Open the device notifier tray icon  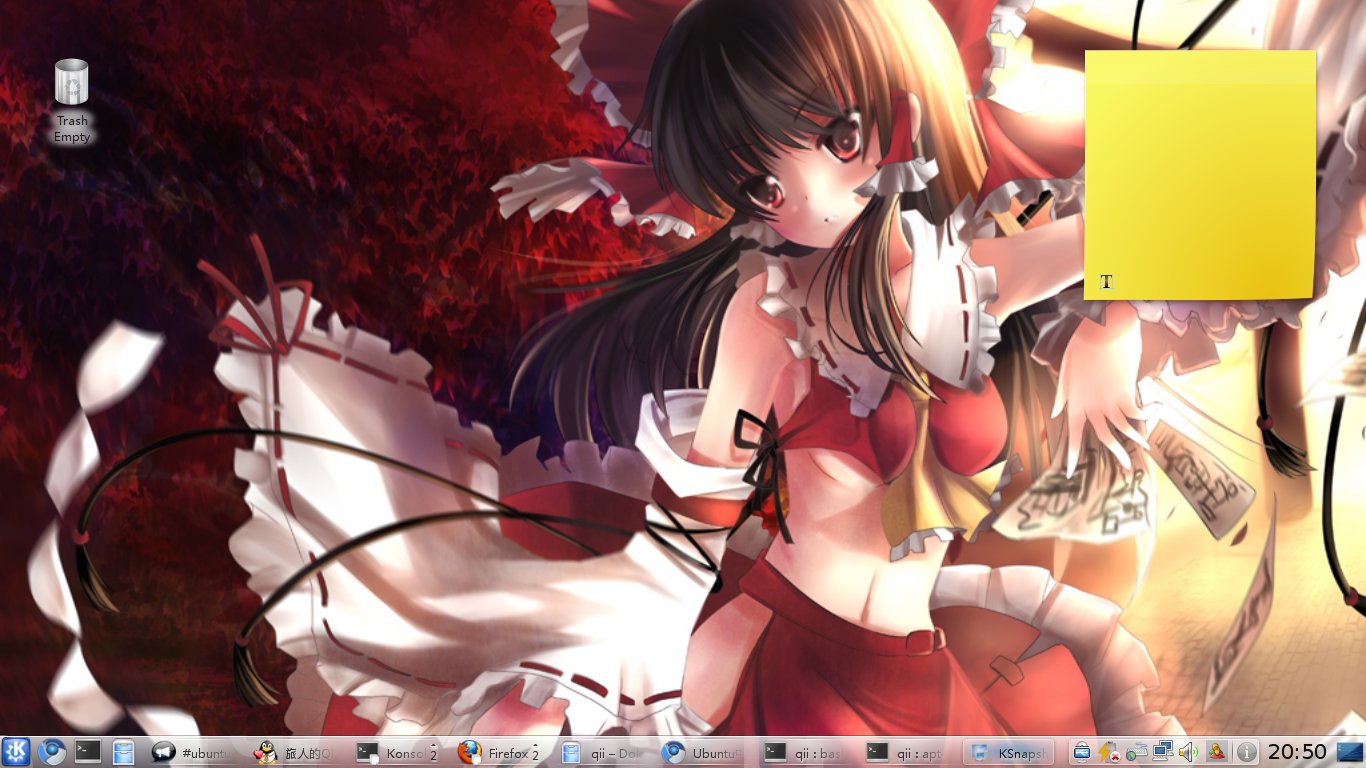(1082, 752)
